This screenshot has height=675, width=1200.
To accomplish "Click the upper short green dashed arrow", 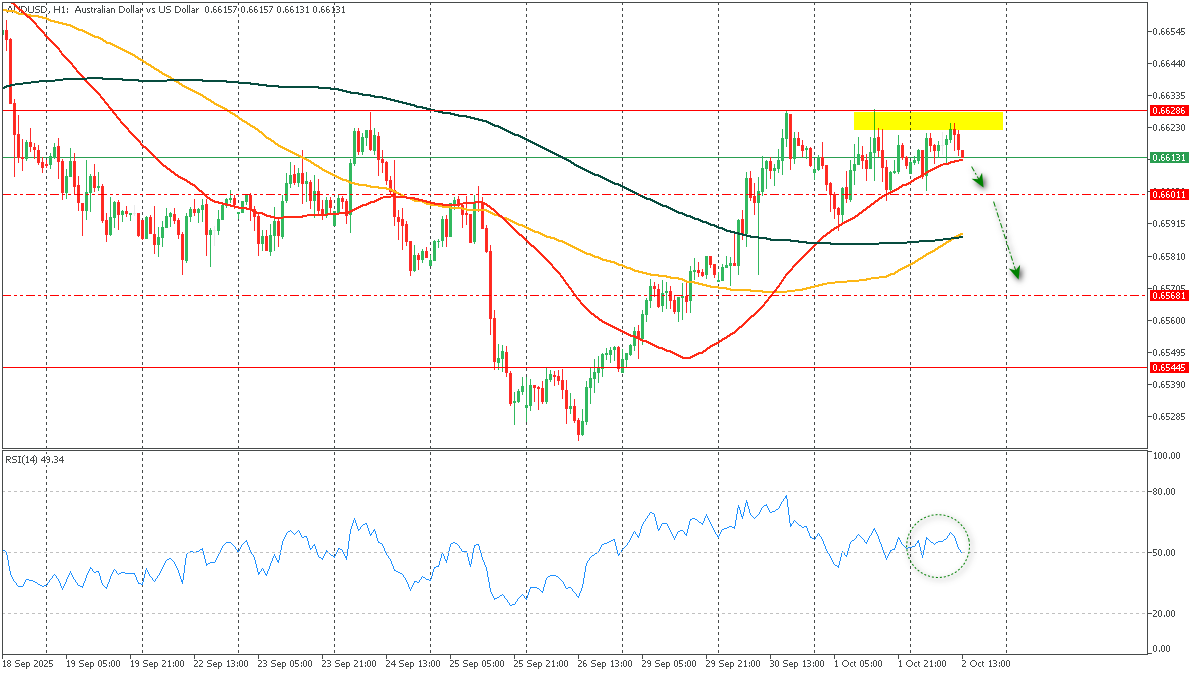I will click(979, 178).
